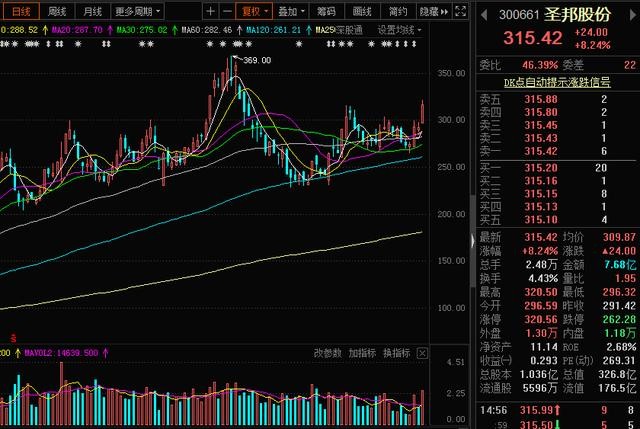Open 设置均线 moving average settings
This screenshot has height=429, width=640.
tap(399, 30)
